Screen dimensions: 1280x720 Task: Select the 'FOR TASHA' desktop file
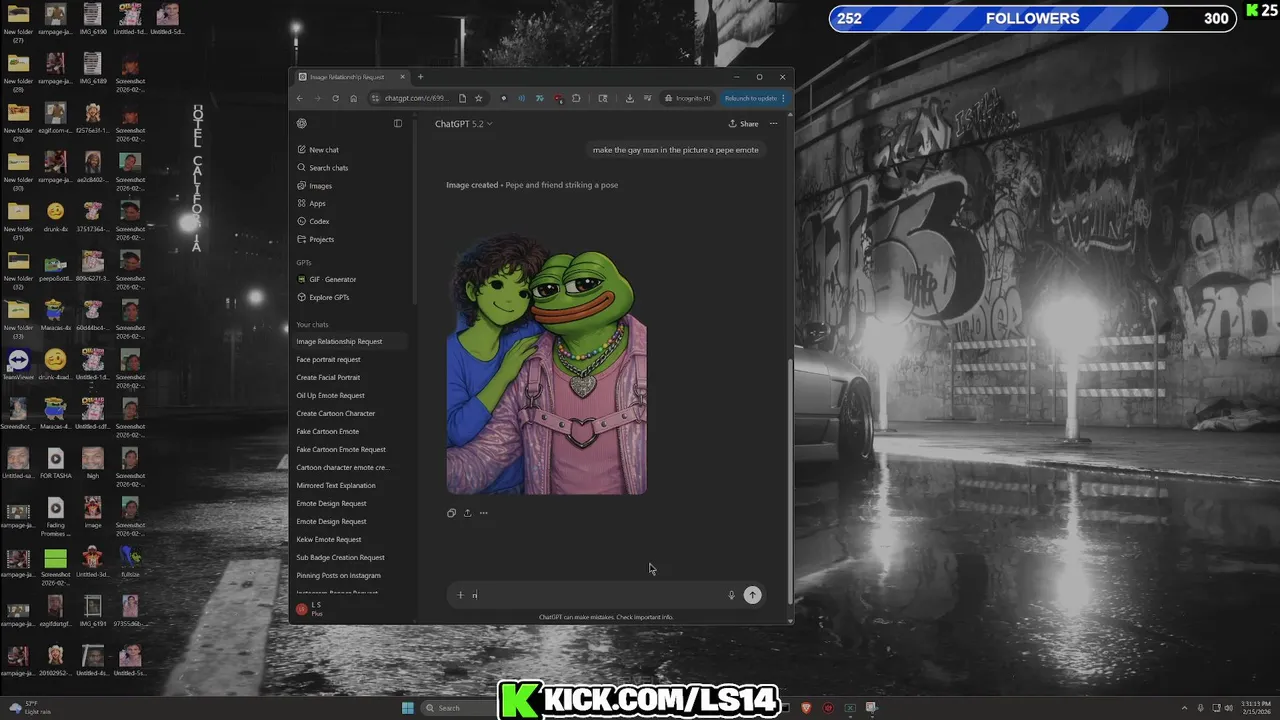point(55,463)
